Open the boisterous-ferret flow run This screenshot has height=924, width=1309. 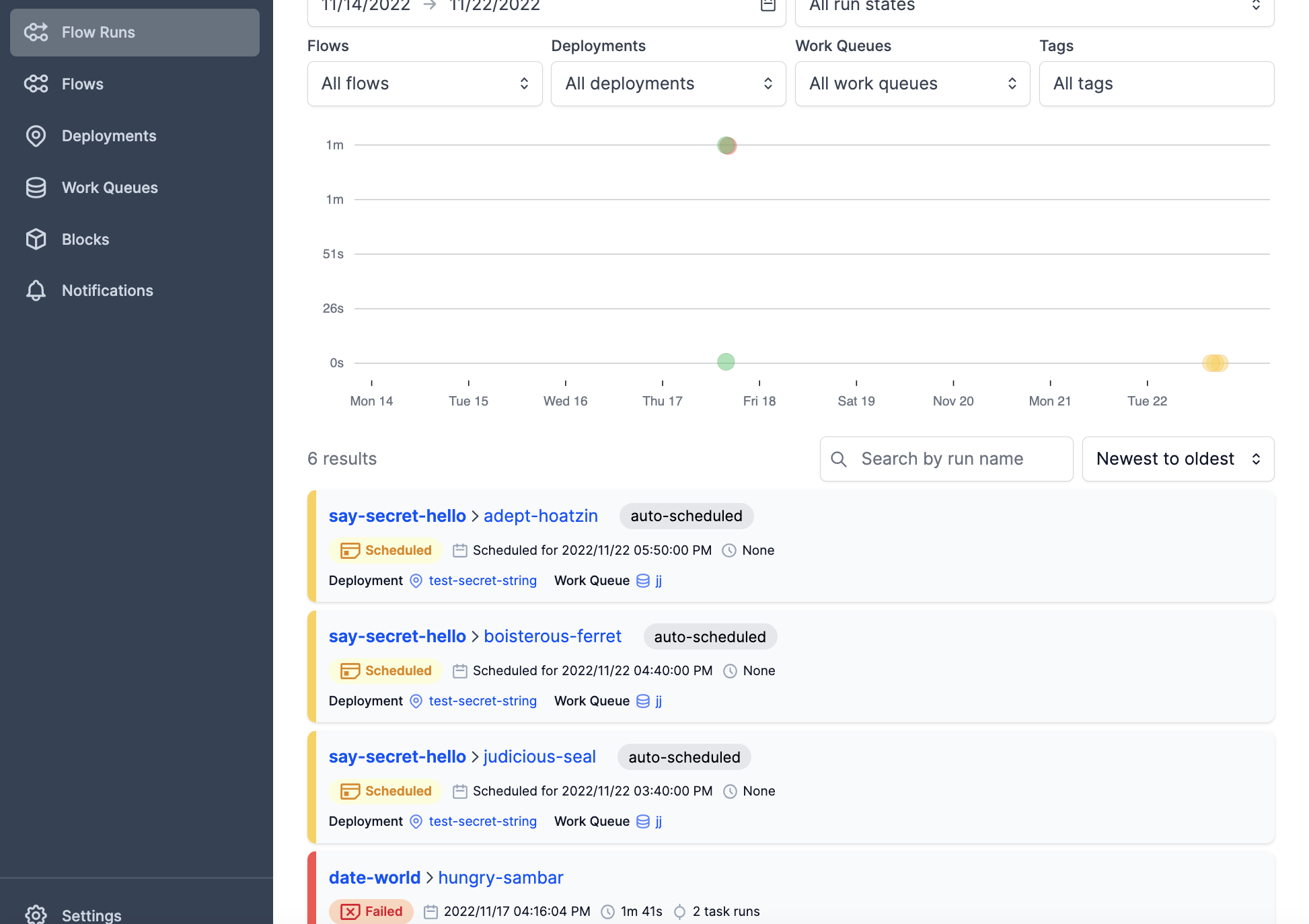point(552,636)
